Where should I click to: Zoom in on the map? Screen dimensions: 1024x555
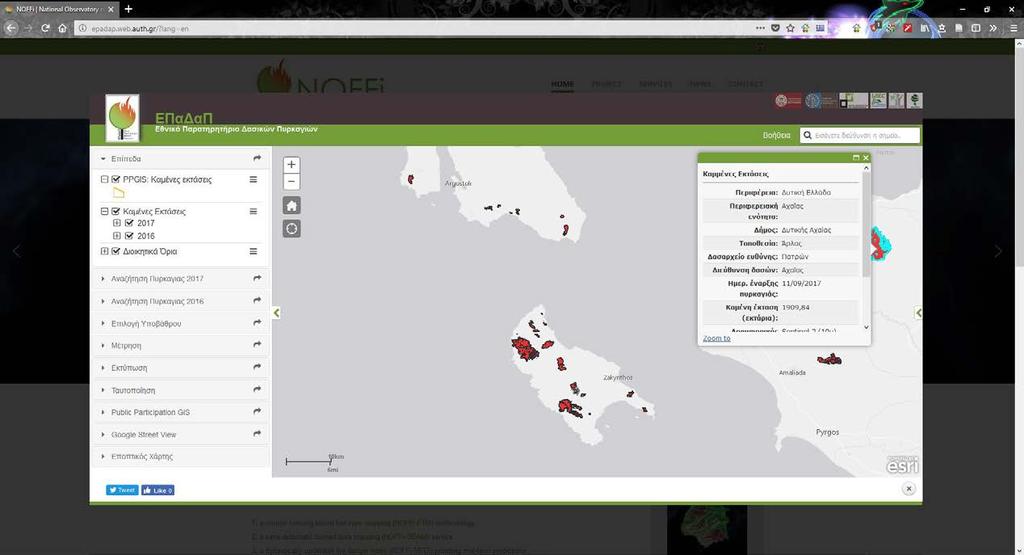pos(291,165)
